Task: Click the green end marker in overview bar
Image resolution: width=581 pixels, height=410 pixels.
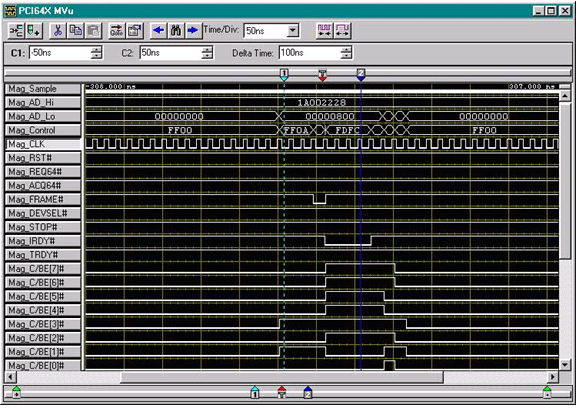Action: (x=547, y=392)
